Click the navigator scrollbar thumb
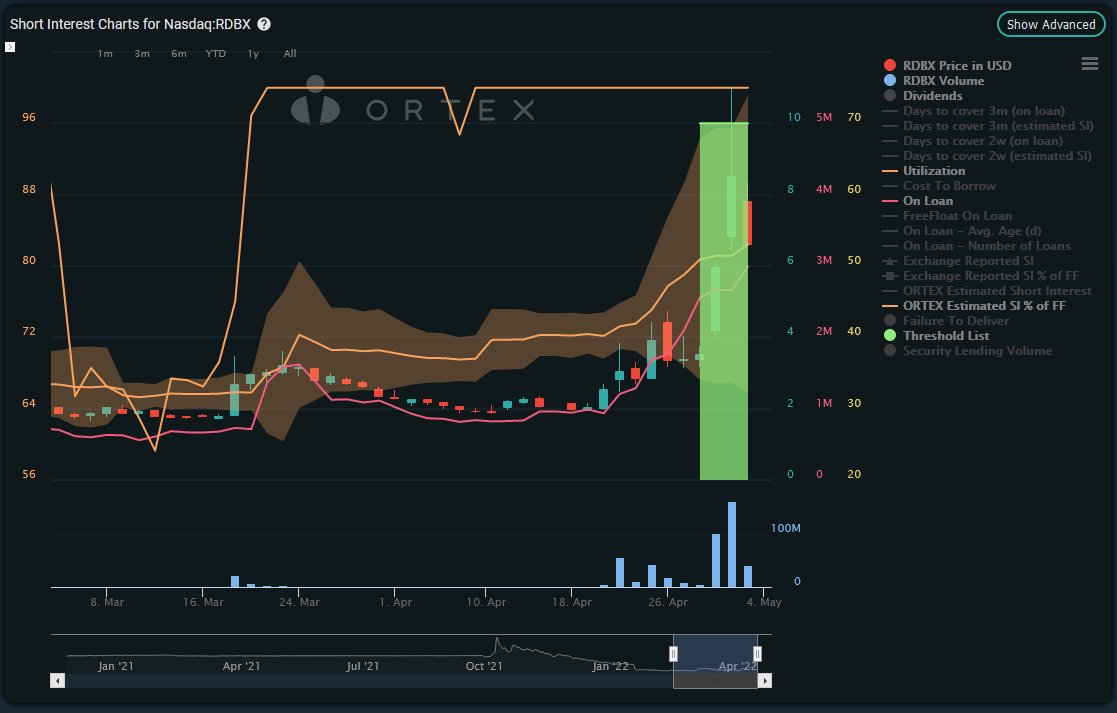 (715, 681)
